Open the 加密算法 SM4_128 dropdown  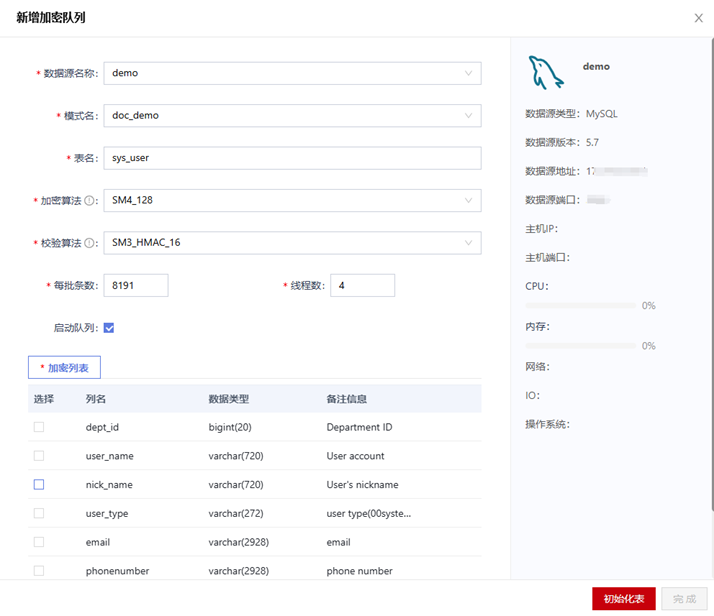coord(292,201)
